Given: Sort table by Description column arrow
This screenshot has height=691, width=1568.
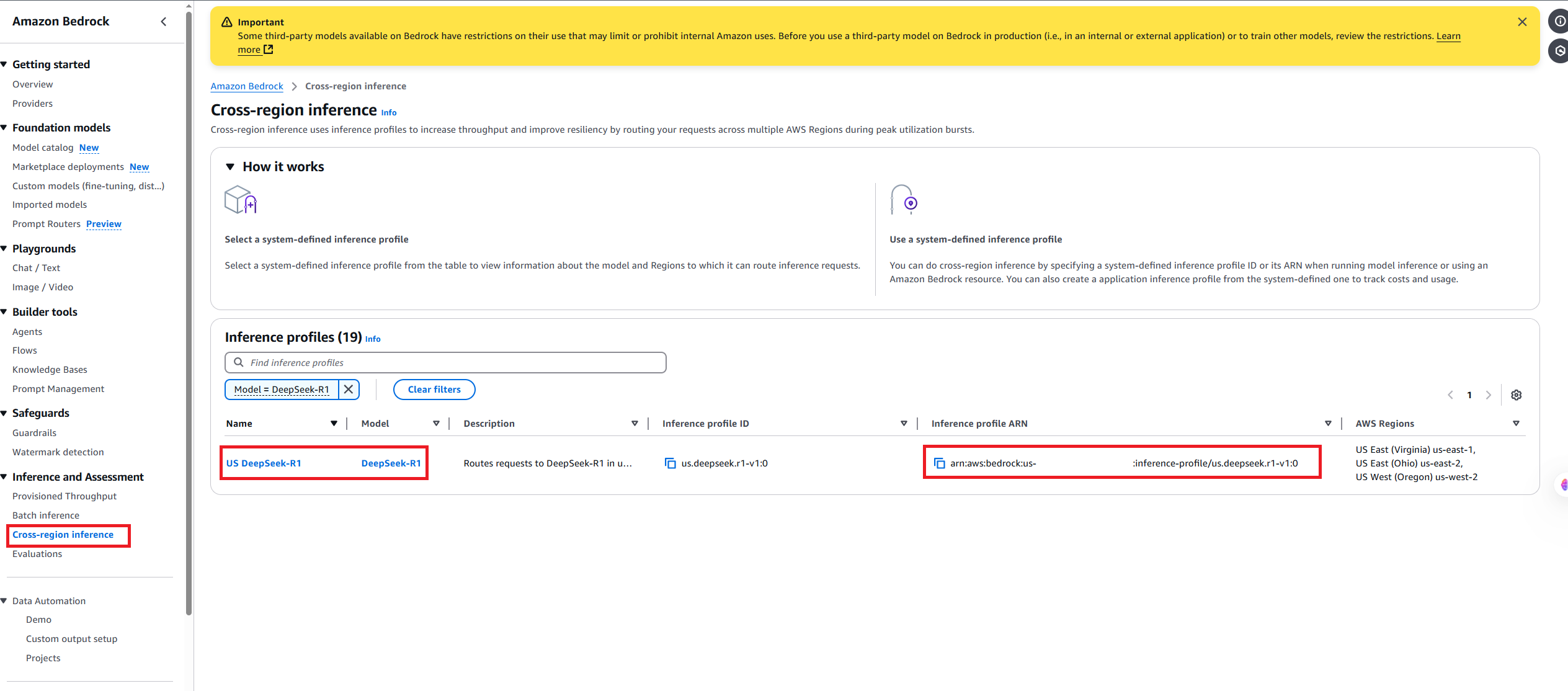Looking at the screenshot, I should tap(635, 424).
